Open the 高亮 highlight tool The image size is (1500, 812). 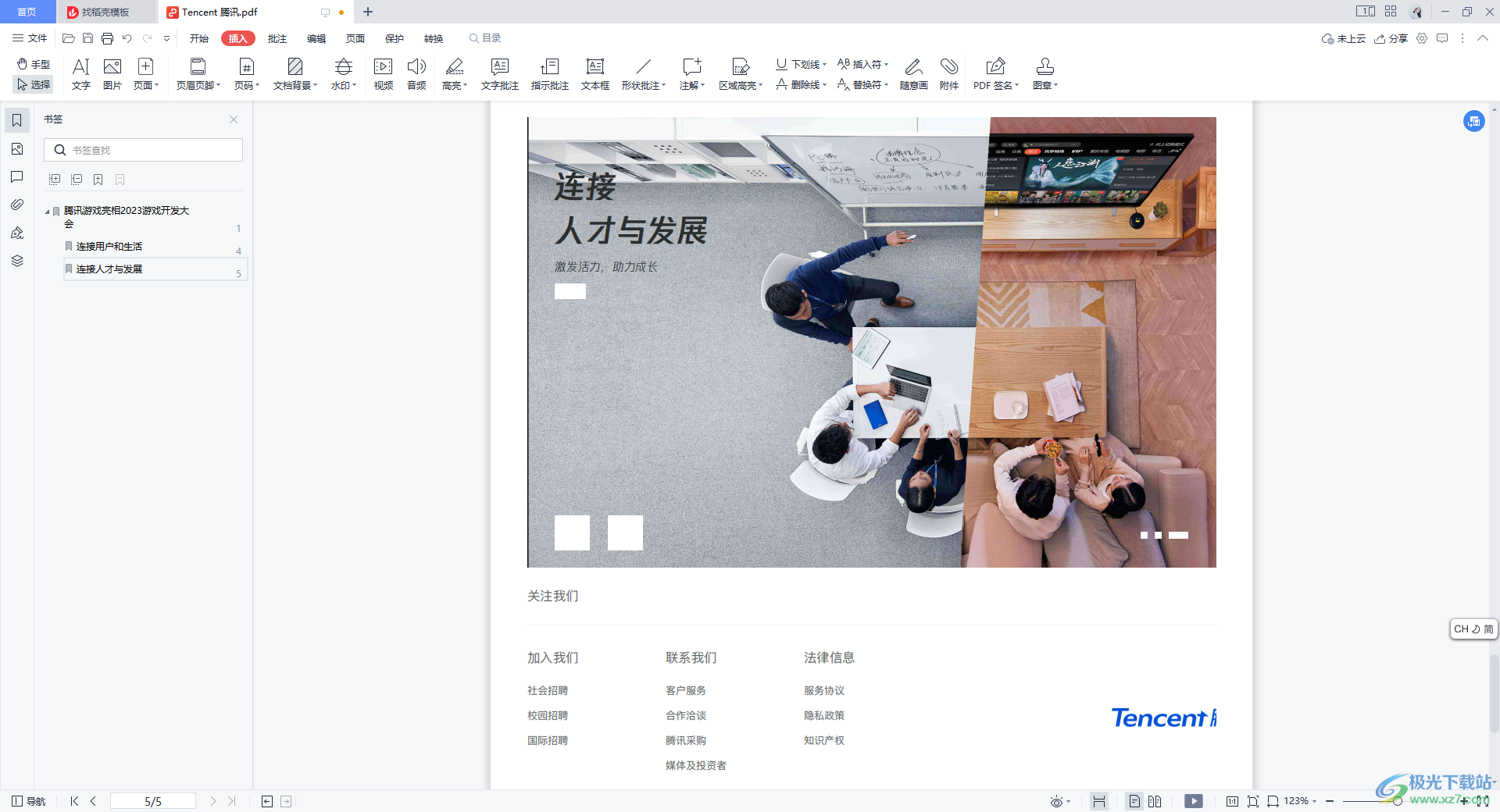point(455,74)
